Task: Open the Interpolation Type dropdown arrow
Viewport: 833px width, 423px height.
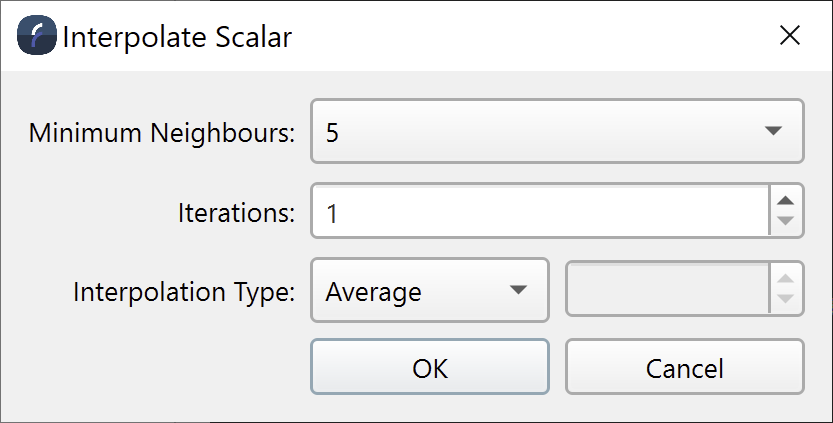Action: point(517,291)
